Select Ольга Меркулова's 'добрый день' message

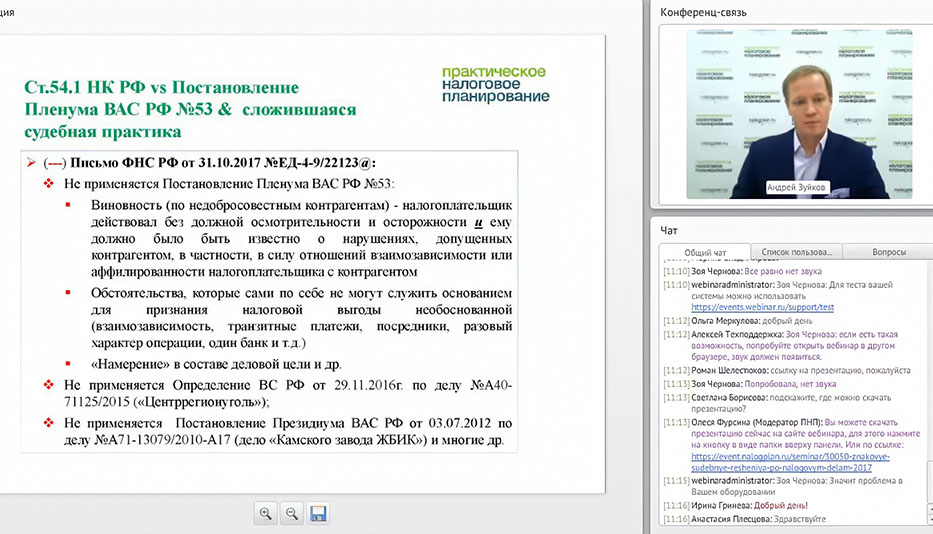click(738, 321)
